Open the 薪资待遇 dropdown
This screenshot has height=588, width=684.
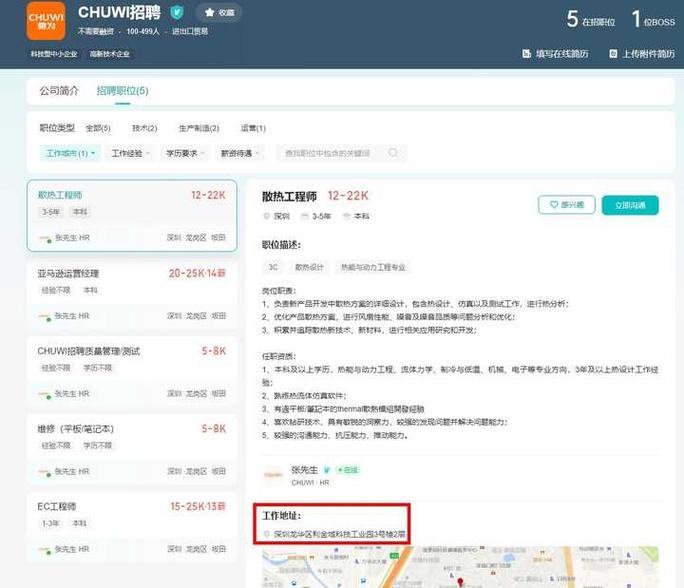(239, 153)
